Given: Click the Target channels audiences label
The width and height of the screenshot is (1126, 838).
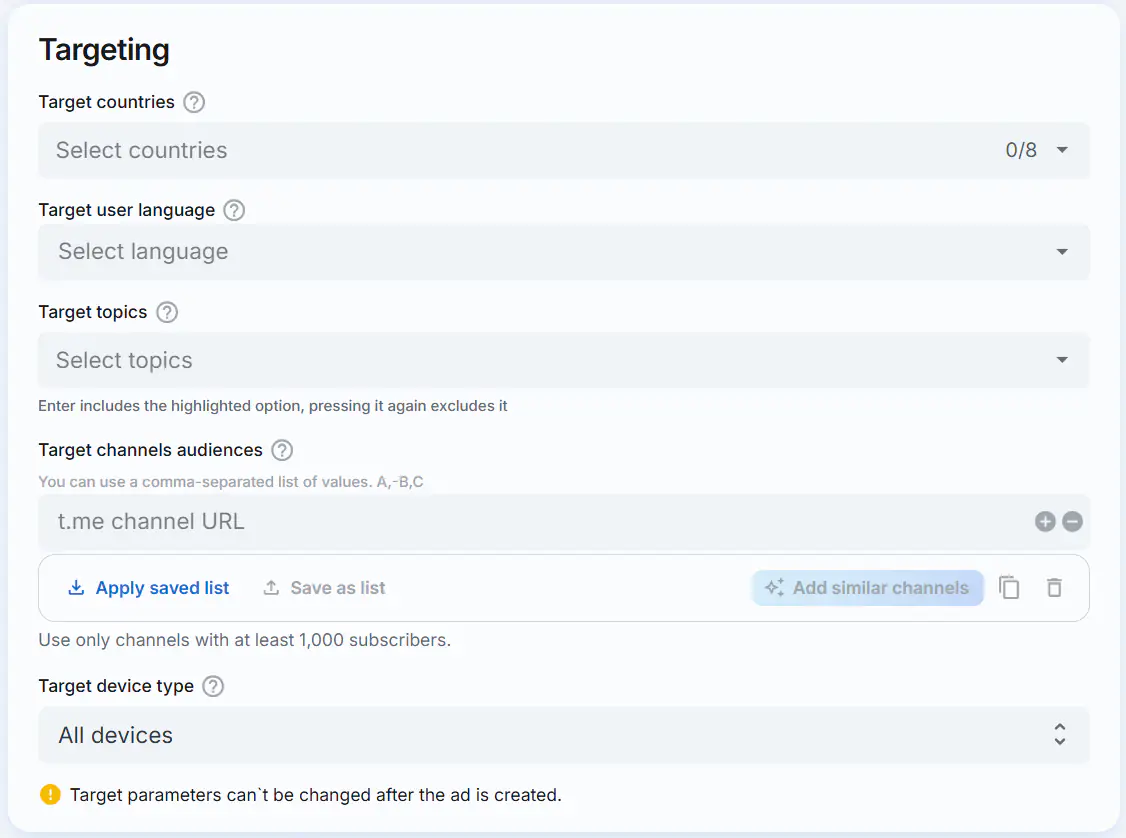Looking at the screenshot, I should [x=151, y=450].
